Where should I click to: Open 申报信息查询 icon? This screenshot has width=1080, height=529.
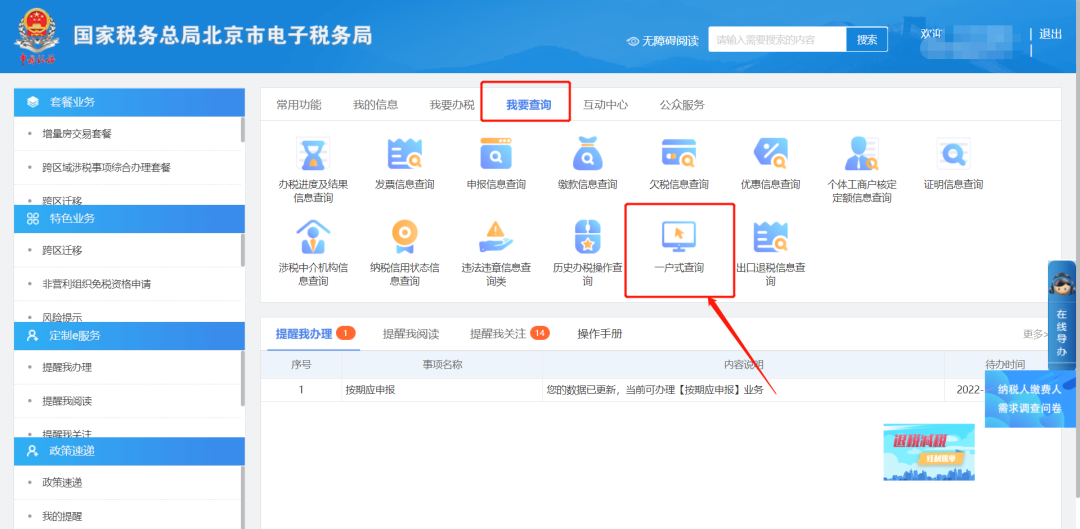496,154
